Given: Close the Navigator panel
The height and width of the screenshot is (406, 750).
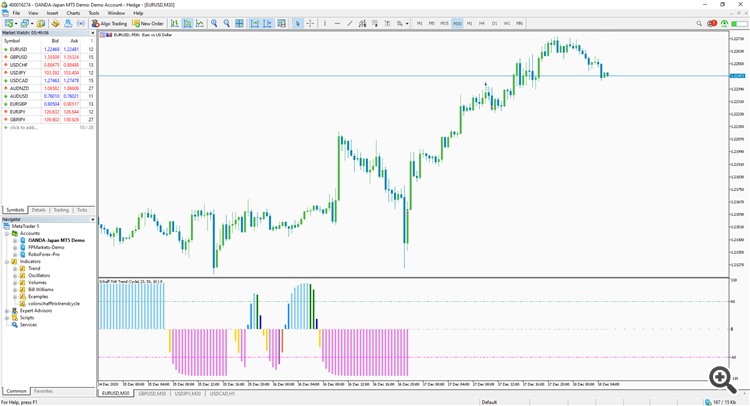Looking at the screenshot, I should pos(92,219).
